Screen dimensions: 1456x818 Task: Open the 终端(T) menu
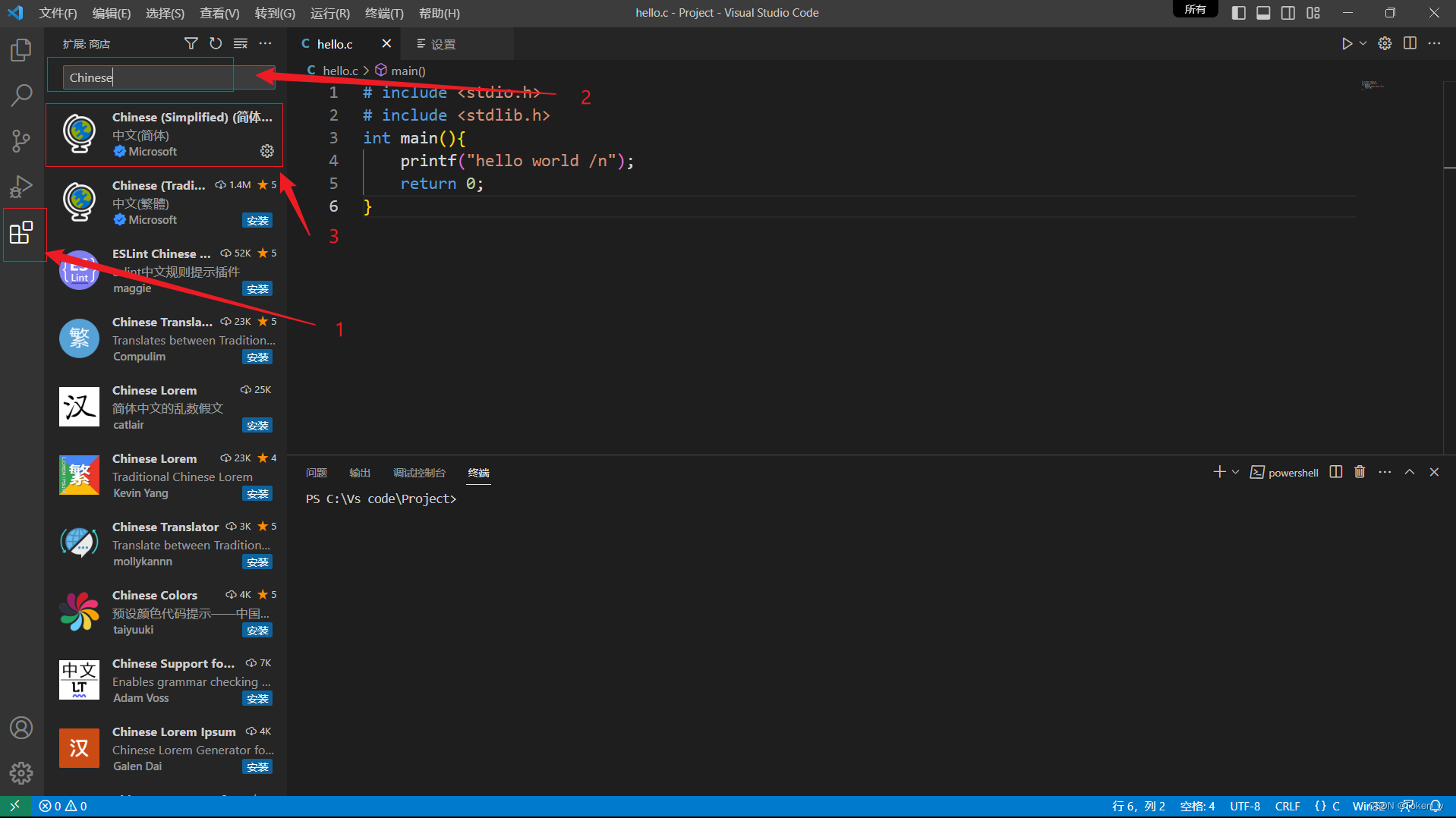tap(384, 13)
